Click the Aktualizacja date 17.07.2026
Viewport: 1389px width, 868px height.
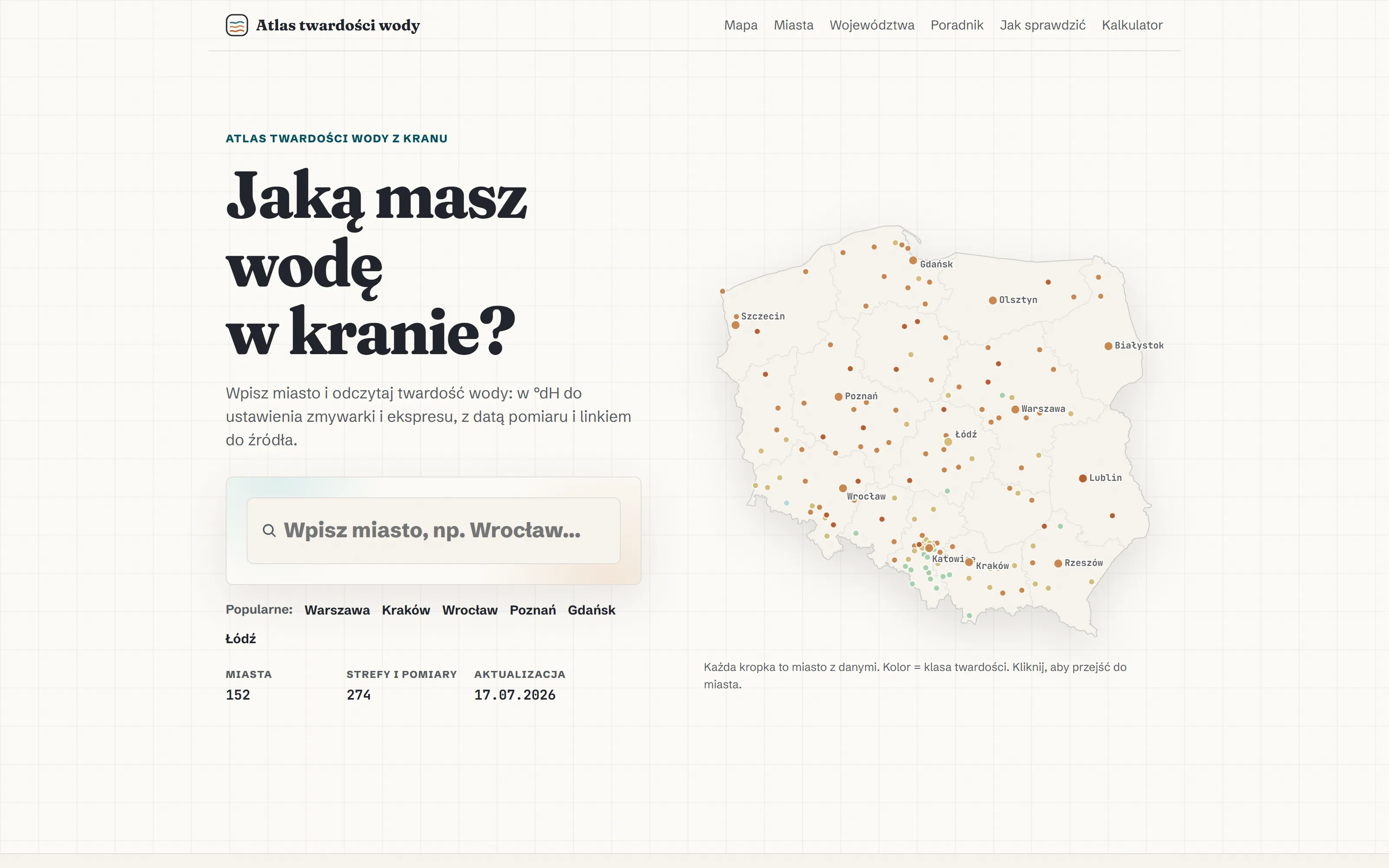click(515, 695)
